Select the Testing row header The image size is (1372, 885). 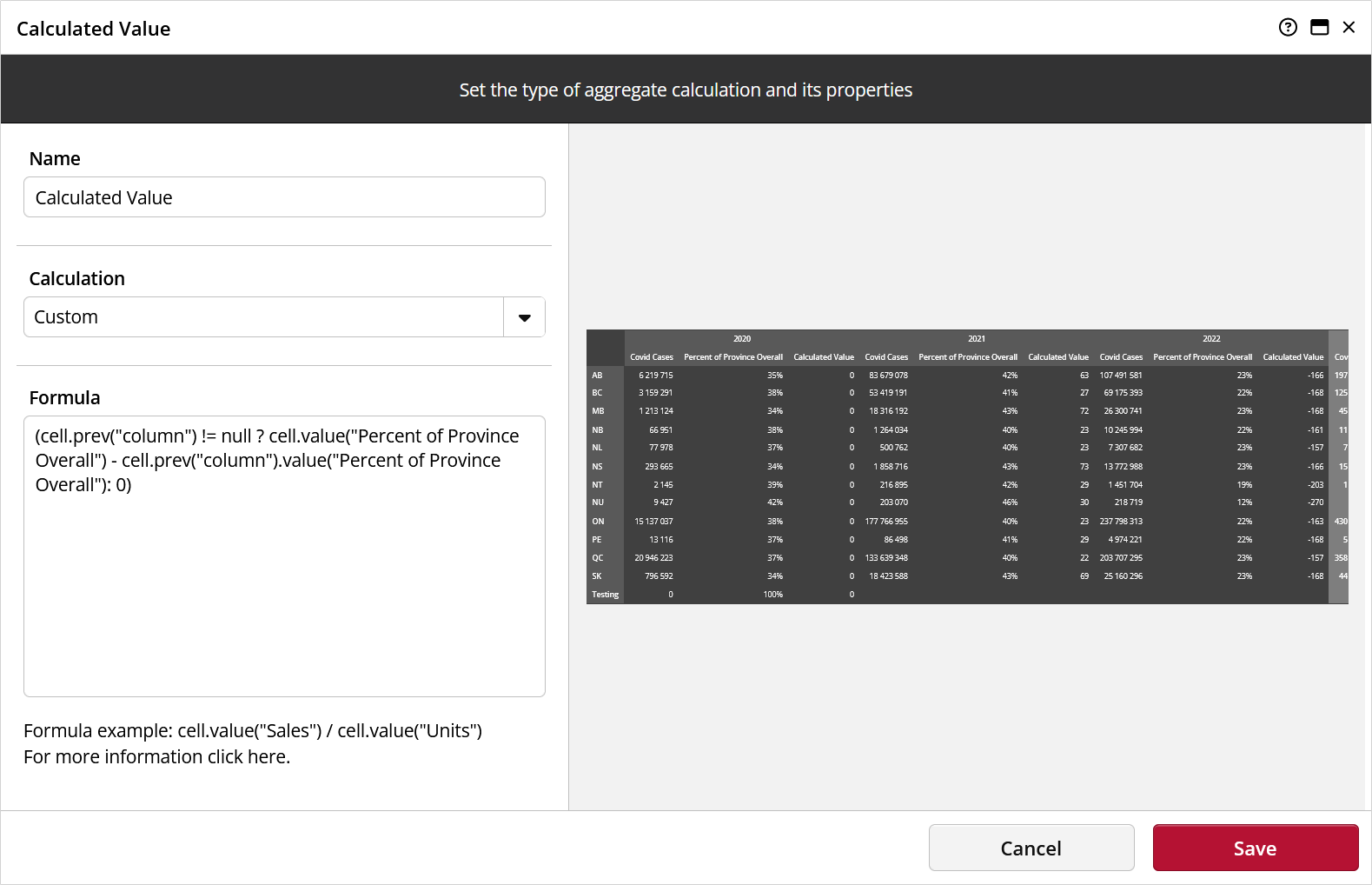pyautogui.click(x=606, y=595)
